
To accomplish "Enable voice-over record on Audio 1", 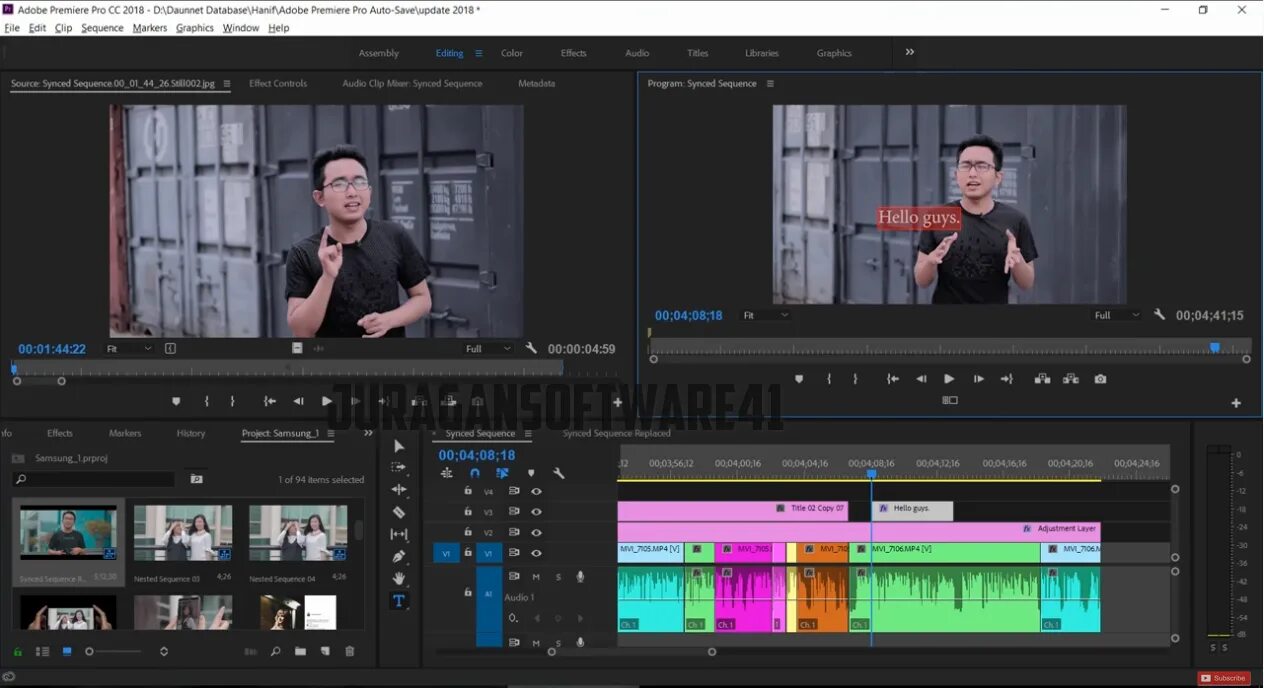I will coord(580,576).
